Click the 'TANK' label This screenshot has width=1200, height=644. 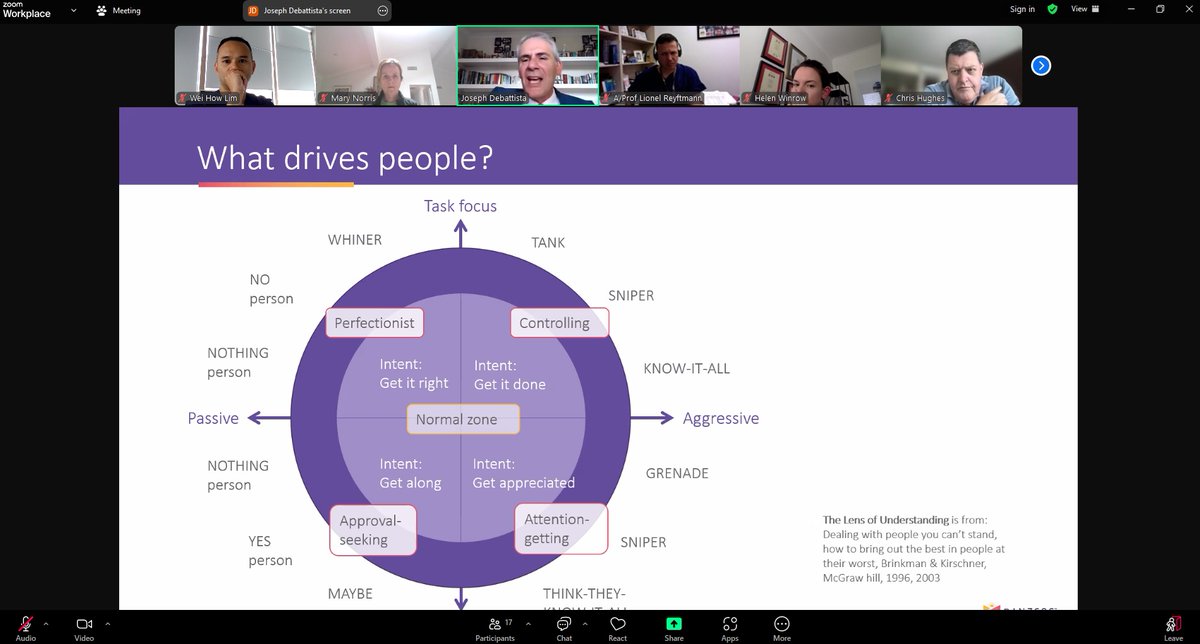(548, 242)
